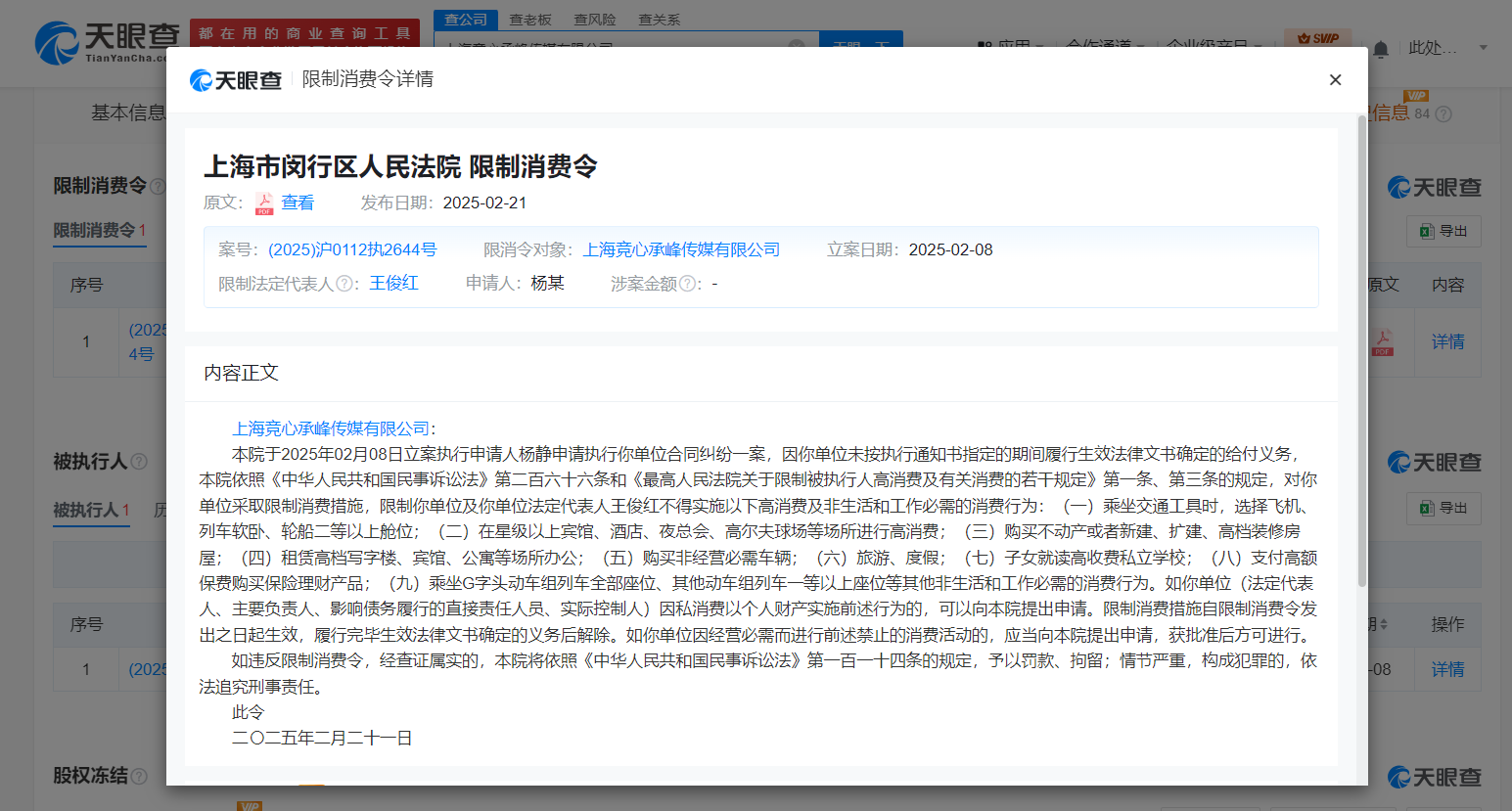This screenshot has width=1512, height=811.
Task: Expand the 企业级产品 menu dropdown
Action: (x=1214, y=47)
